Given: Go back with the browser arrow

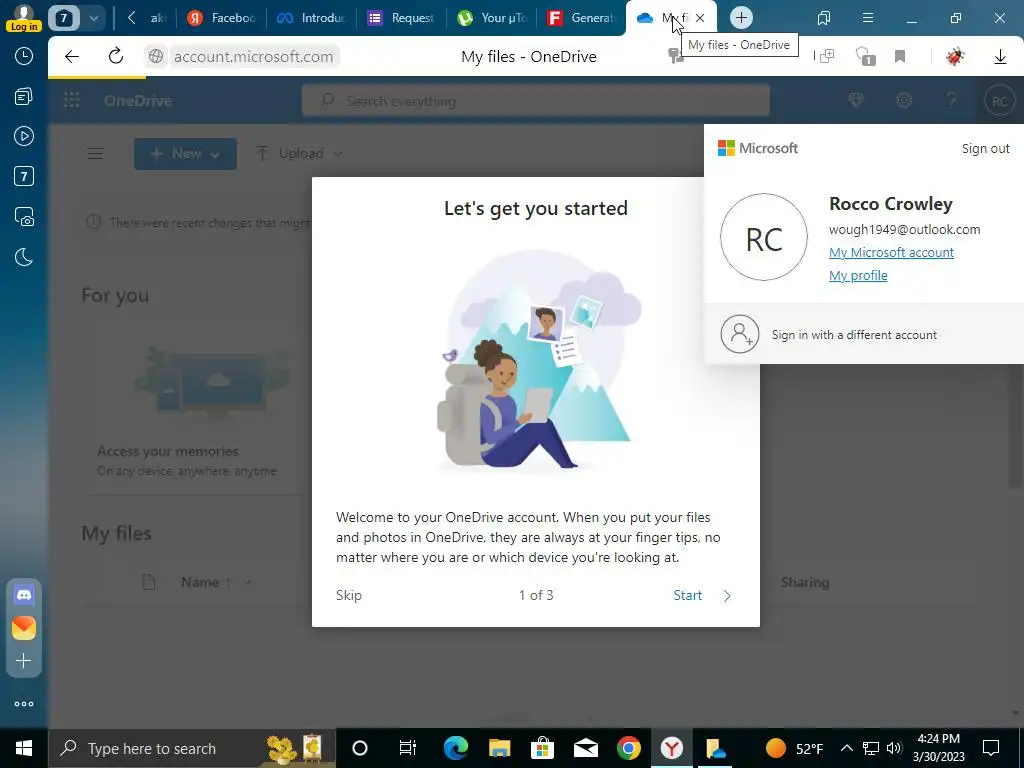Looking at the screenshot, I should (x=72, y=57).
